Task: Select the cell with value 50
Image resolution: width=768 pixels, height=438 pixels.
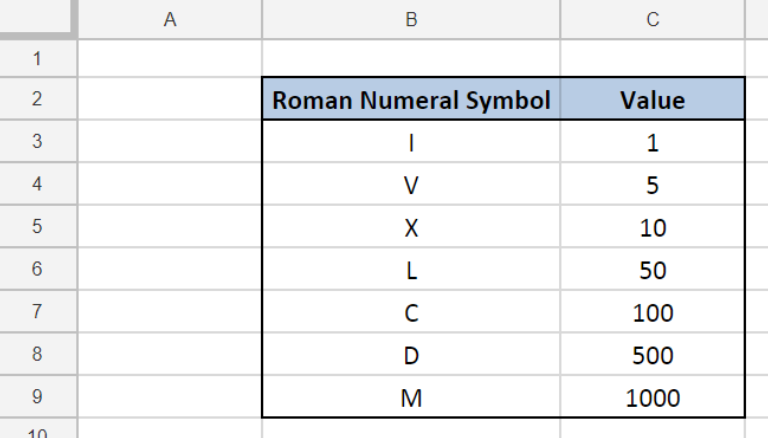Action: click(x=652, y=269)
